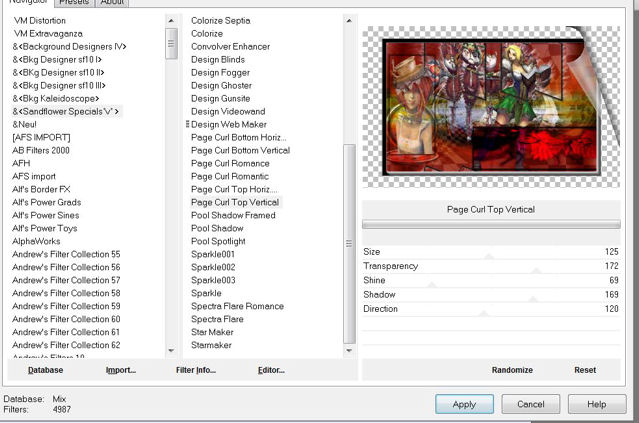Screen dimensions: 639x423
Task: Choose Page Curl Top Horiz... filter
Action: click(x=234, y=189)
